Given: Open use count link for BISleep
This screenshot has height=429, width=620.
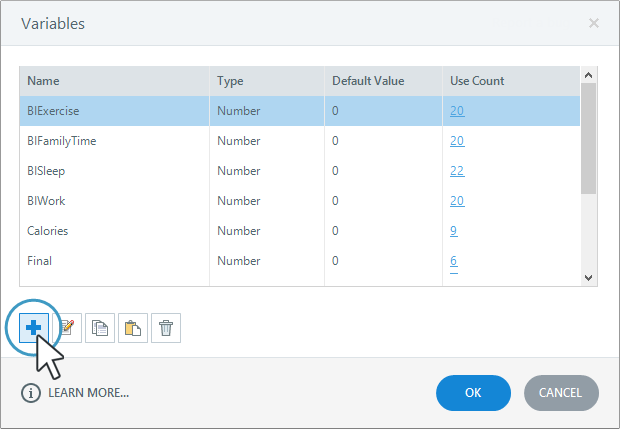Looking at the screenshot, I should coord(457,171).
